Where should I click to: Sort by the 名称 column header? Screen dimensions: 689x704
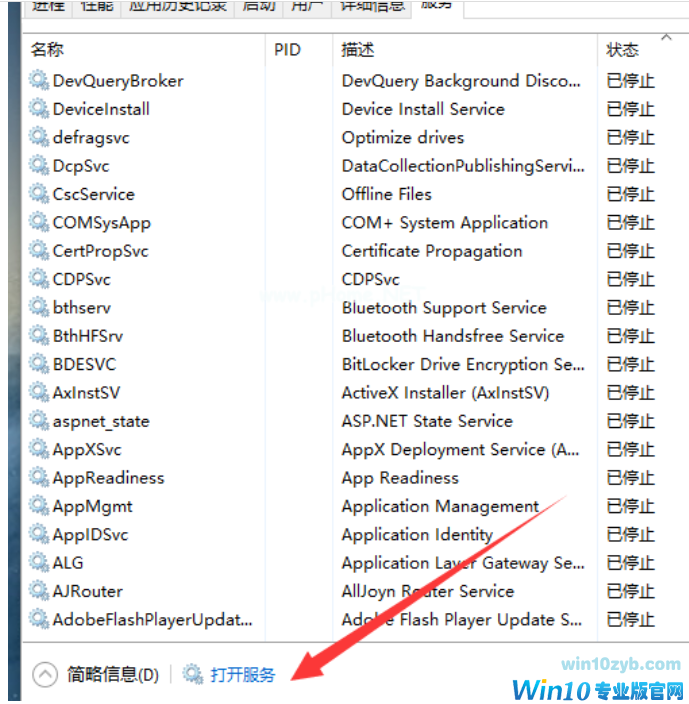pos(47,49)
